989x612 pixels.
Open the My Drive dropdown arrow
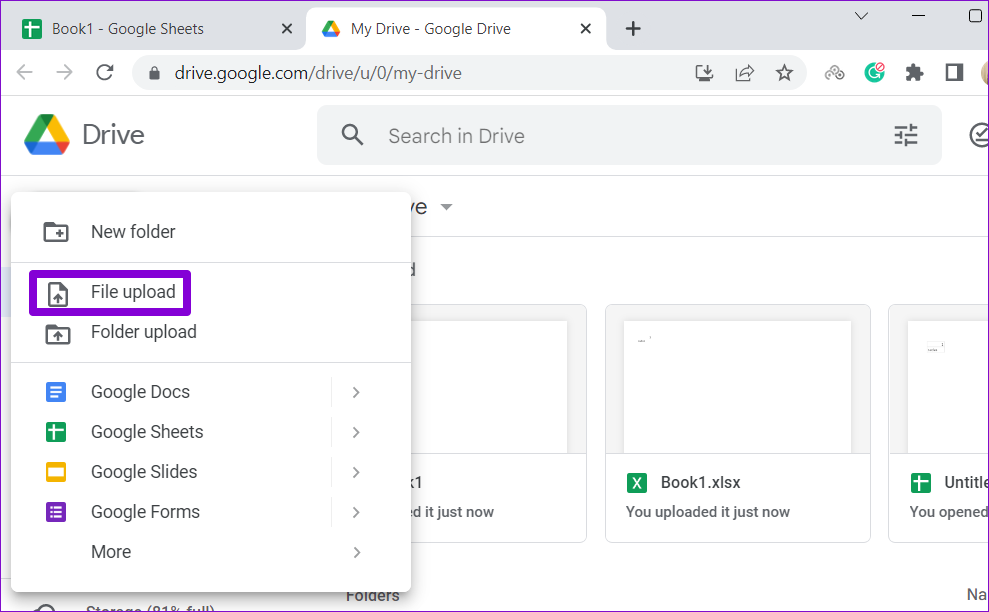447,207
